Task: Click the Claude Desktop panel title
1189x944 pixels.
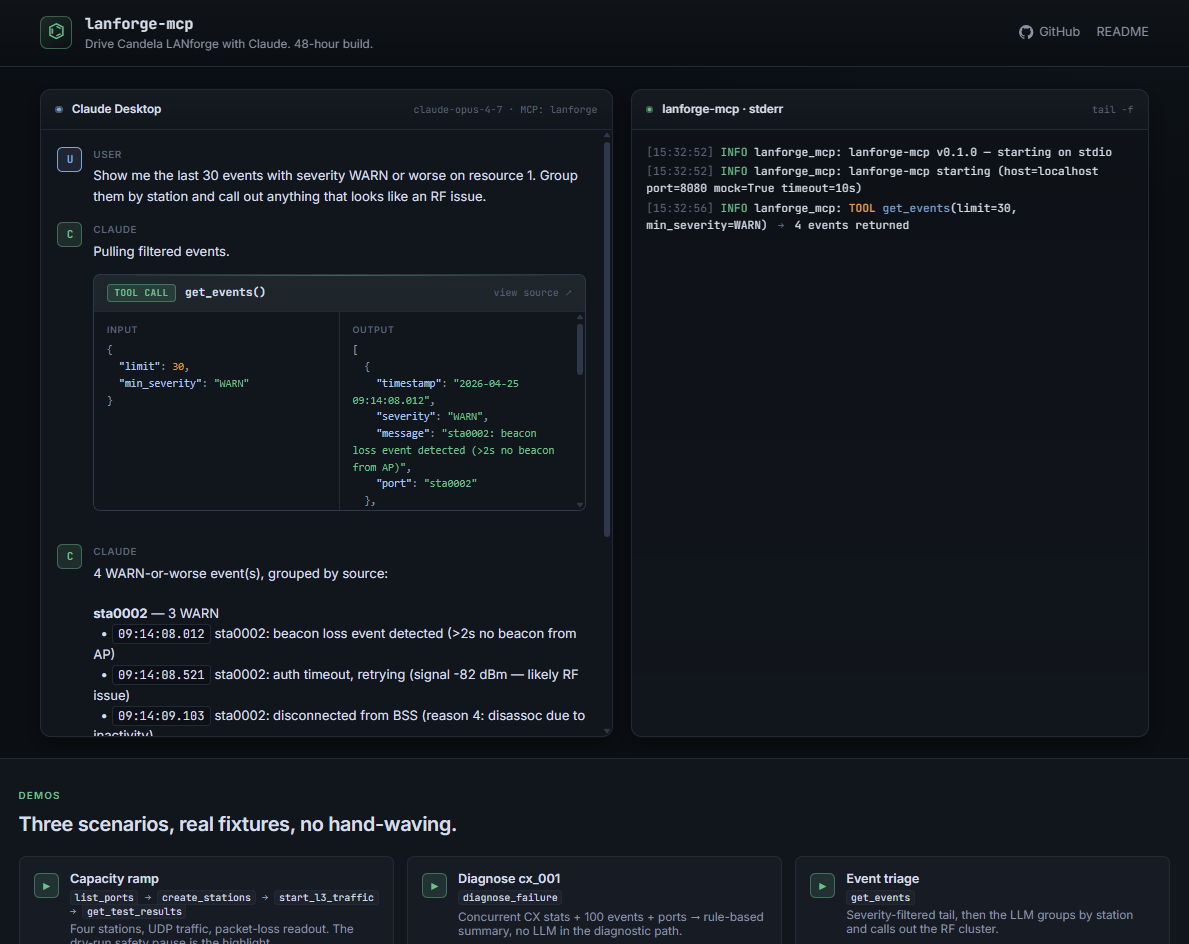Action: [116, 109]
